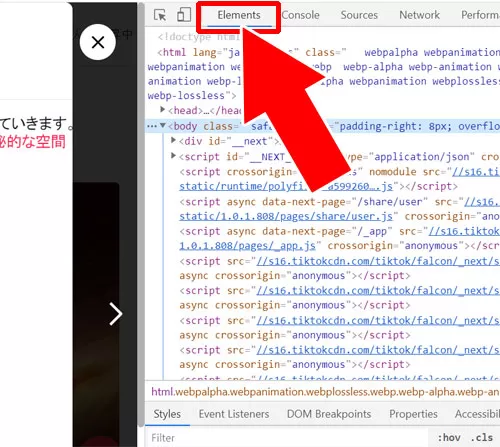
Task: Open the share/user.js source link
Action: pos(286,217)
